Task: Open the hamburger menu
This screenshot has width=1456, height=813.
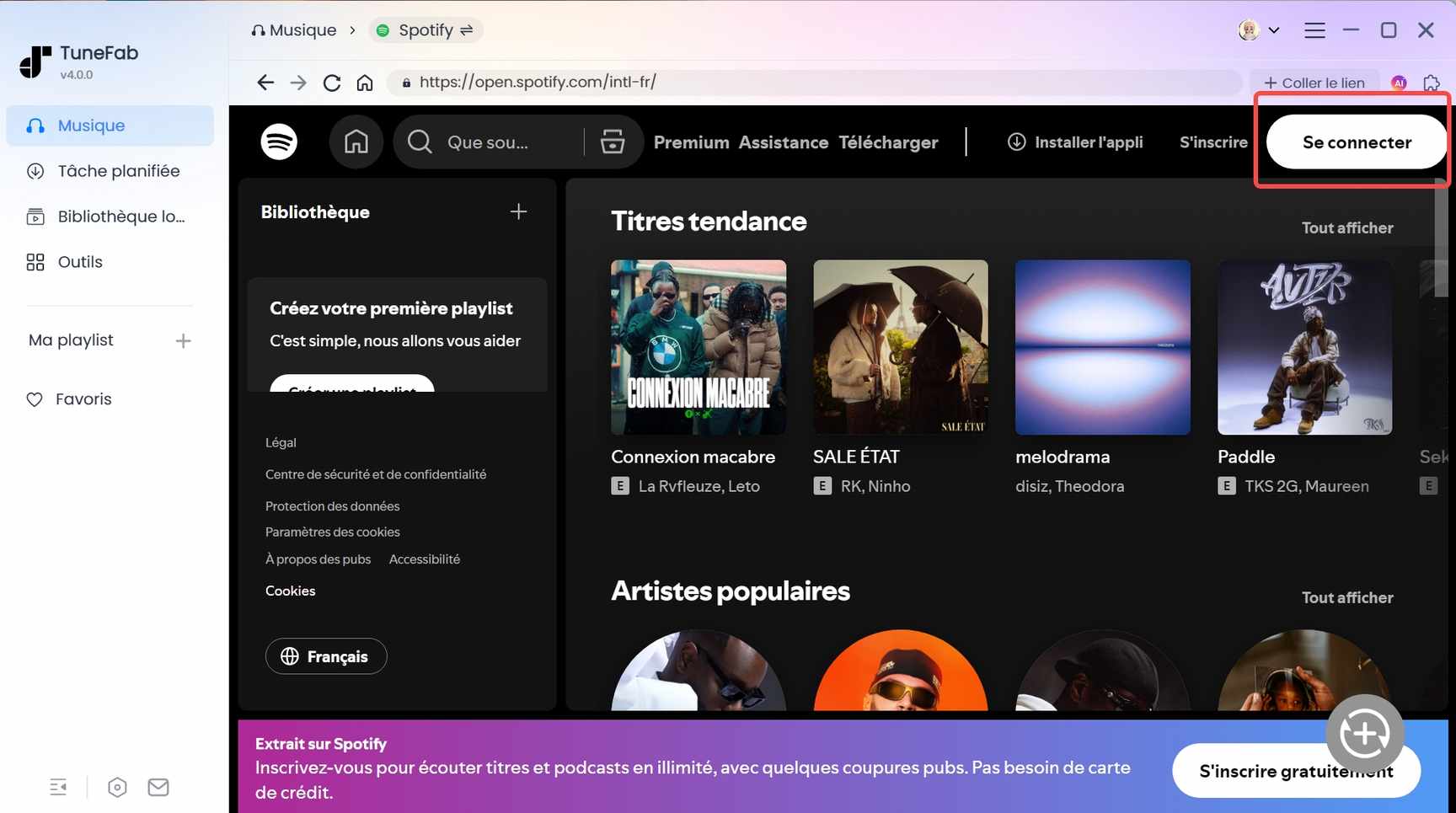Action: (x=1314, y=29)
